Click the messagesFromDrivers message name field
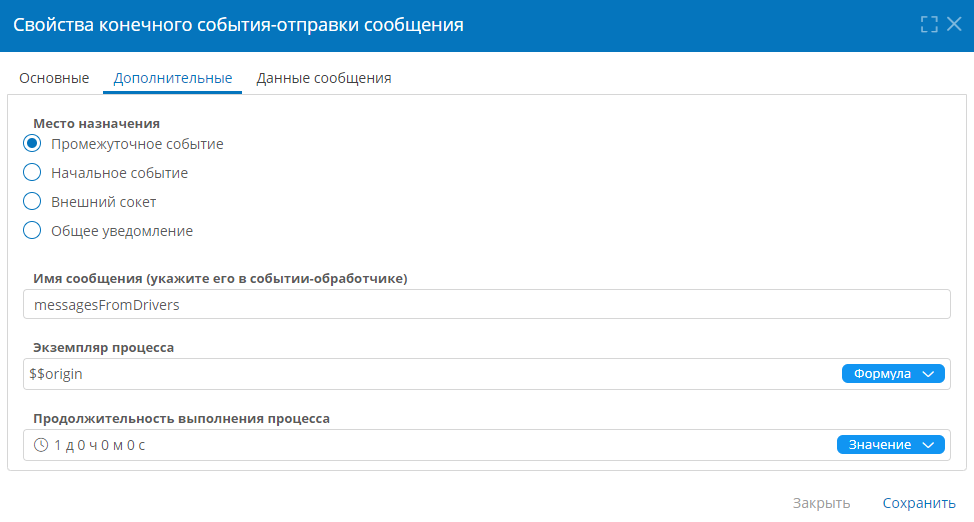The width and height of the screenshot is (974, 522). [487, 304]
